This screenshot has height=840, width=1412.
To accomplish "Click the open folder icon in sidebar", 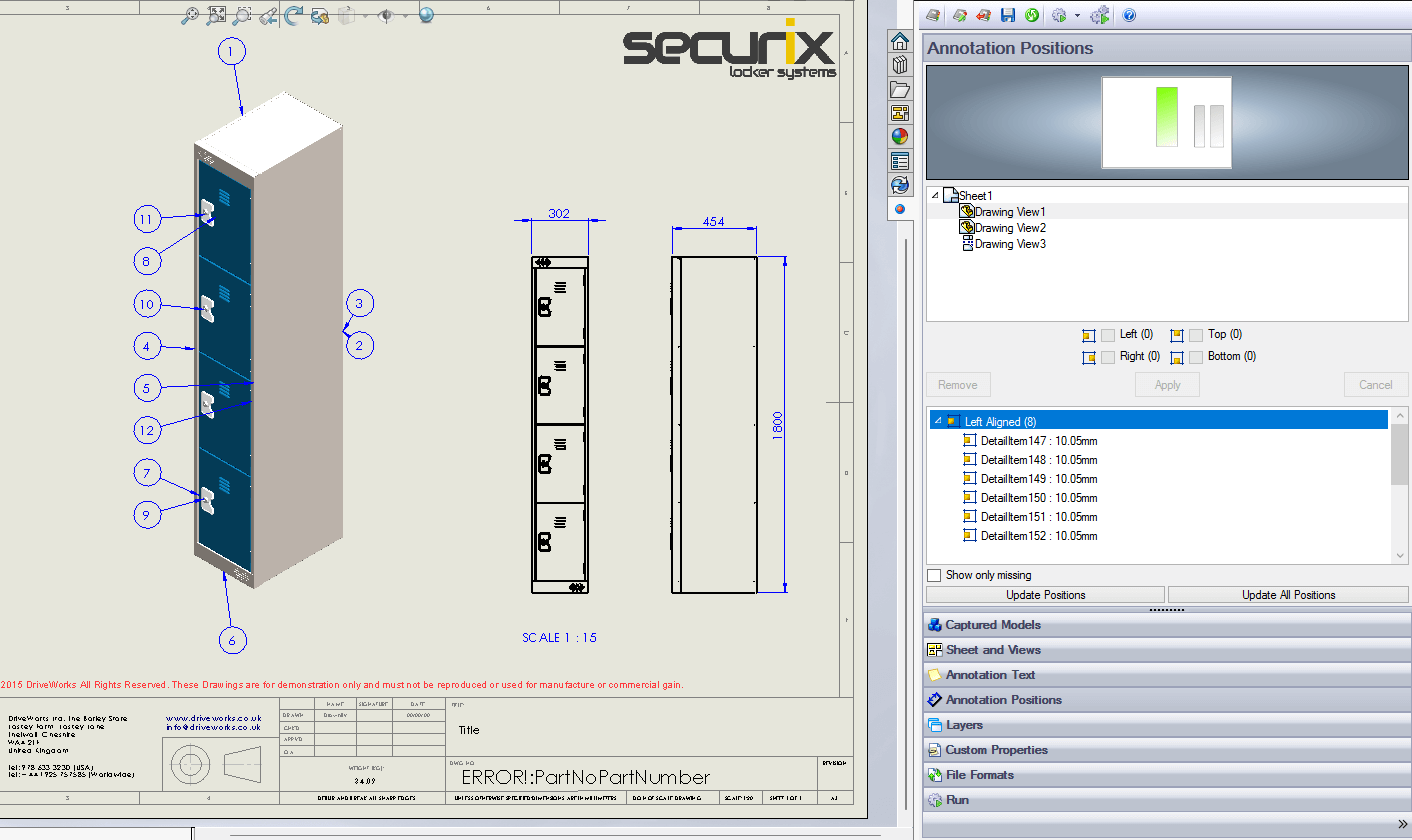I will (x=900, y=89).
